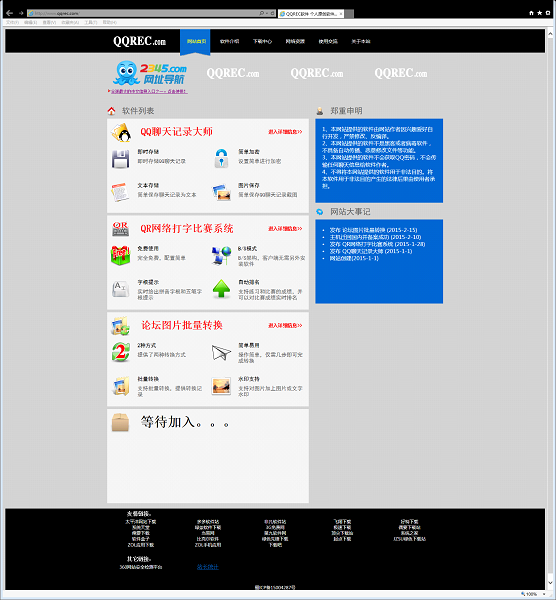The image size is (556, 600).
Task: Open the browser tools gear icon
Action: 548,13
